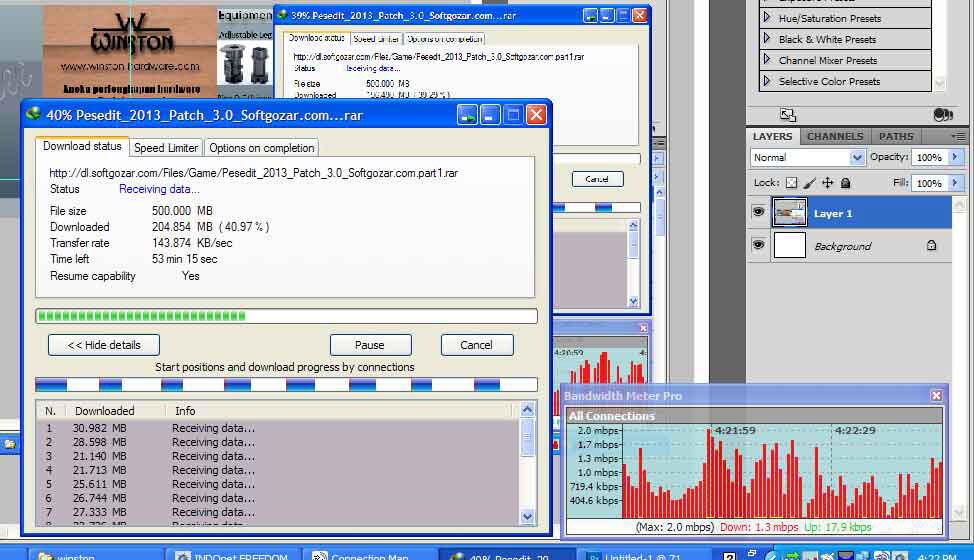Image resolution: width=974 pixels, height=560 pixels.
Task: Click IDM title bar icon on 40% download window
Action: pos(33,114)
